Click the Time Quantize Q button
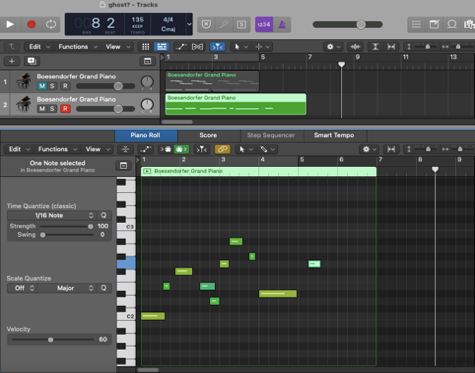This screenshot has width=475, height=373. 104,216
